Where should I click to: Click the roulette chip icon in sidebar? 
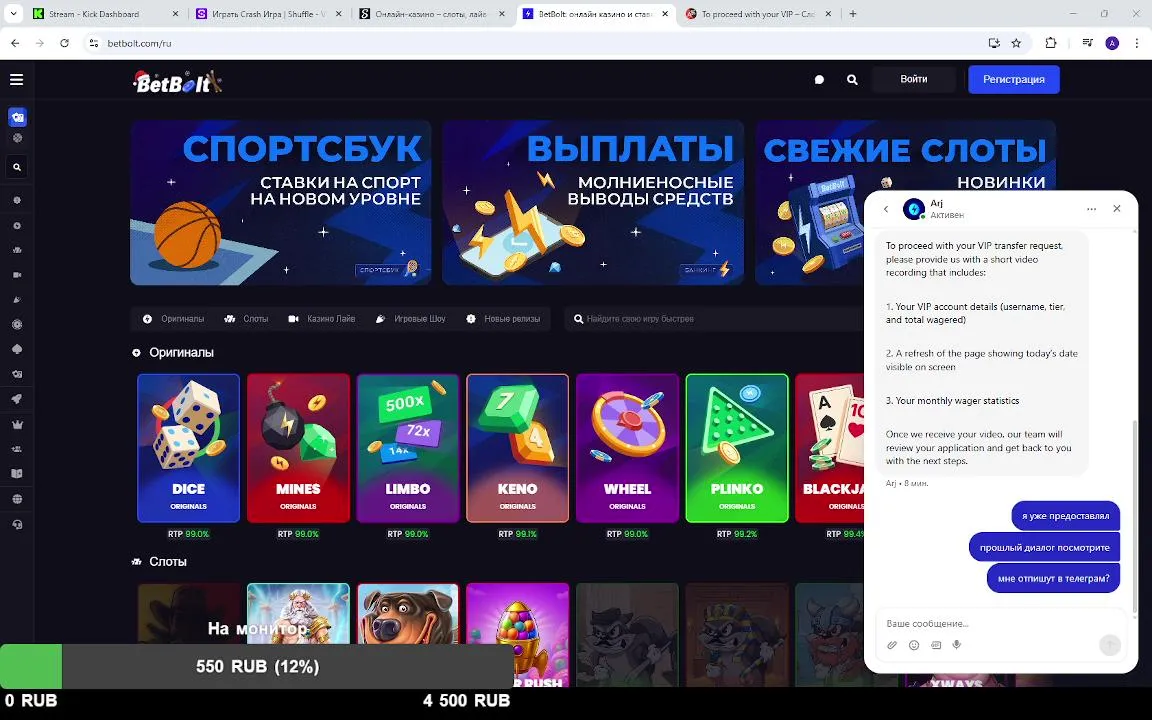click(17, 324)
